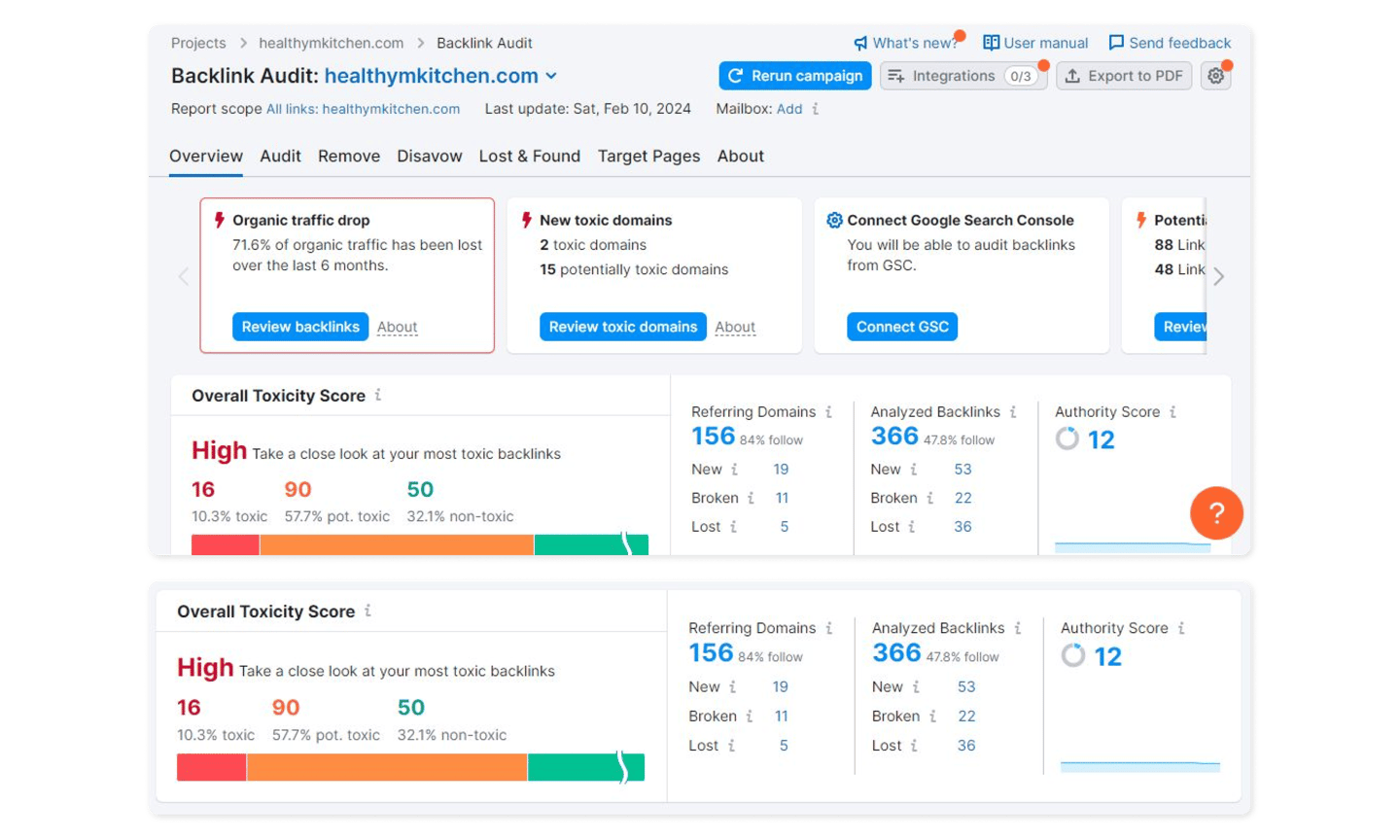
Task: Click the lower Authority Score value 12
Action: tap(1108, 656)
